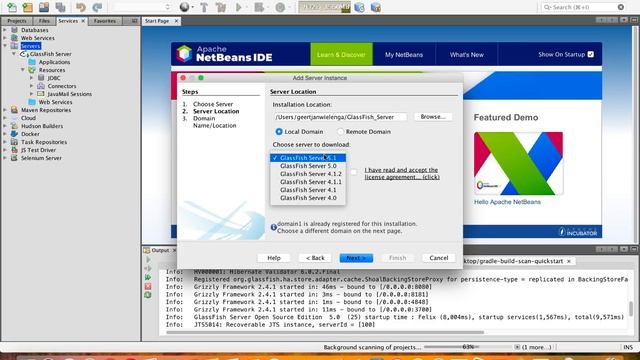Screen dimensions: 640x360
Task: Click the Docker node icon
Action: (x=14, y=134)
